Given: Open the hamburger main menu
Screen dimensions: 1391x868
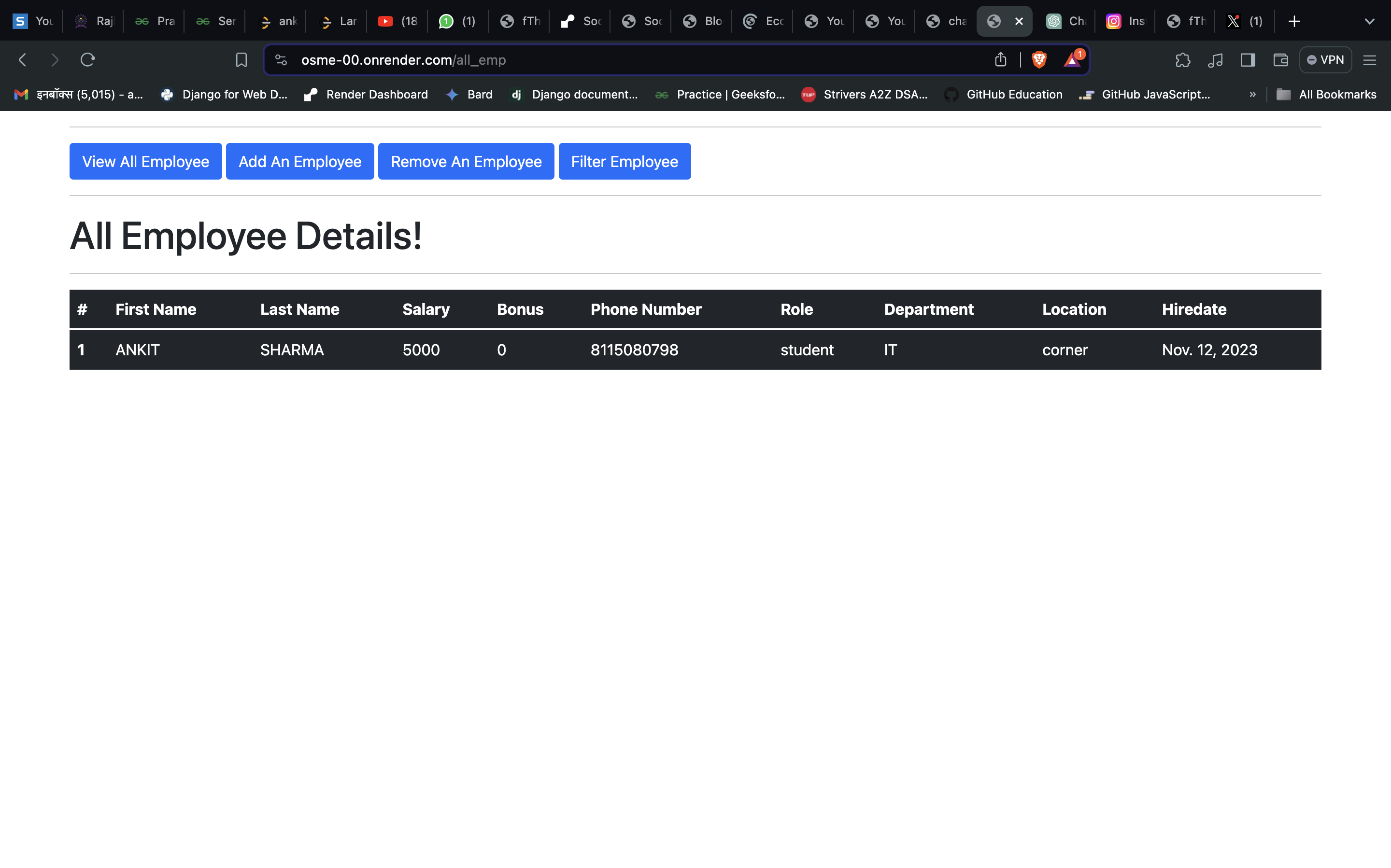Looking at the screenshot, I should tap(1369, 60).
